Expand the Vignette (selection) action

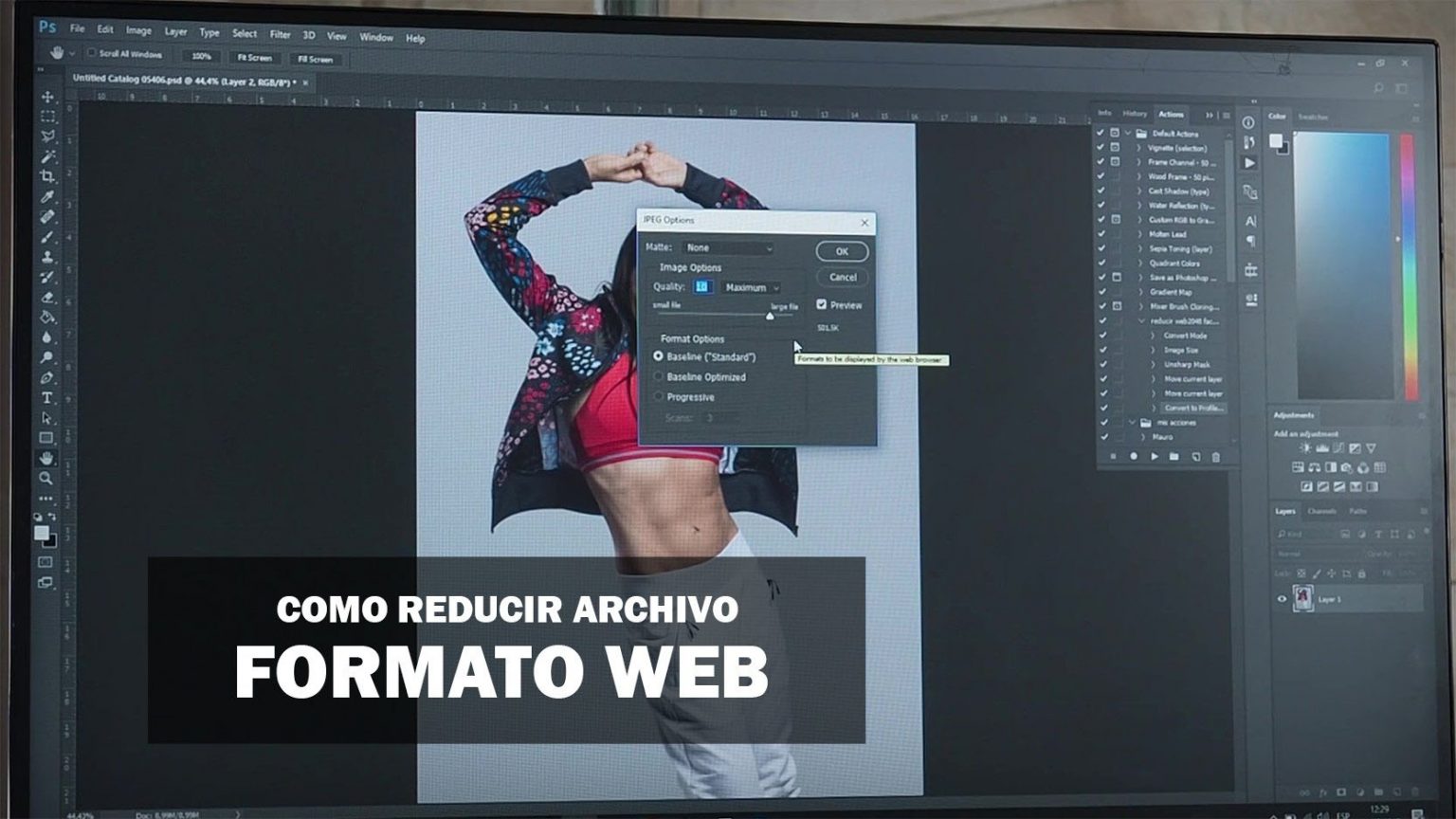point(1139,148)
